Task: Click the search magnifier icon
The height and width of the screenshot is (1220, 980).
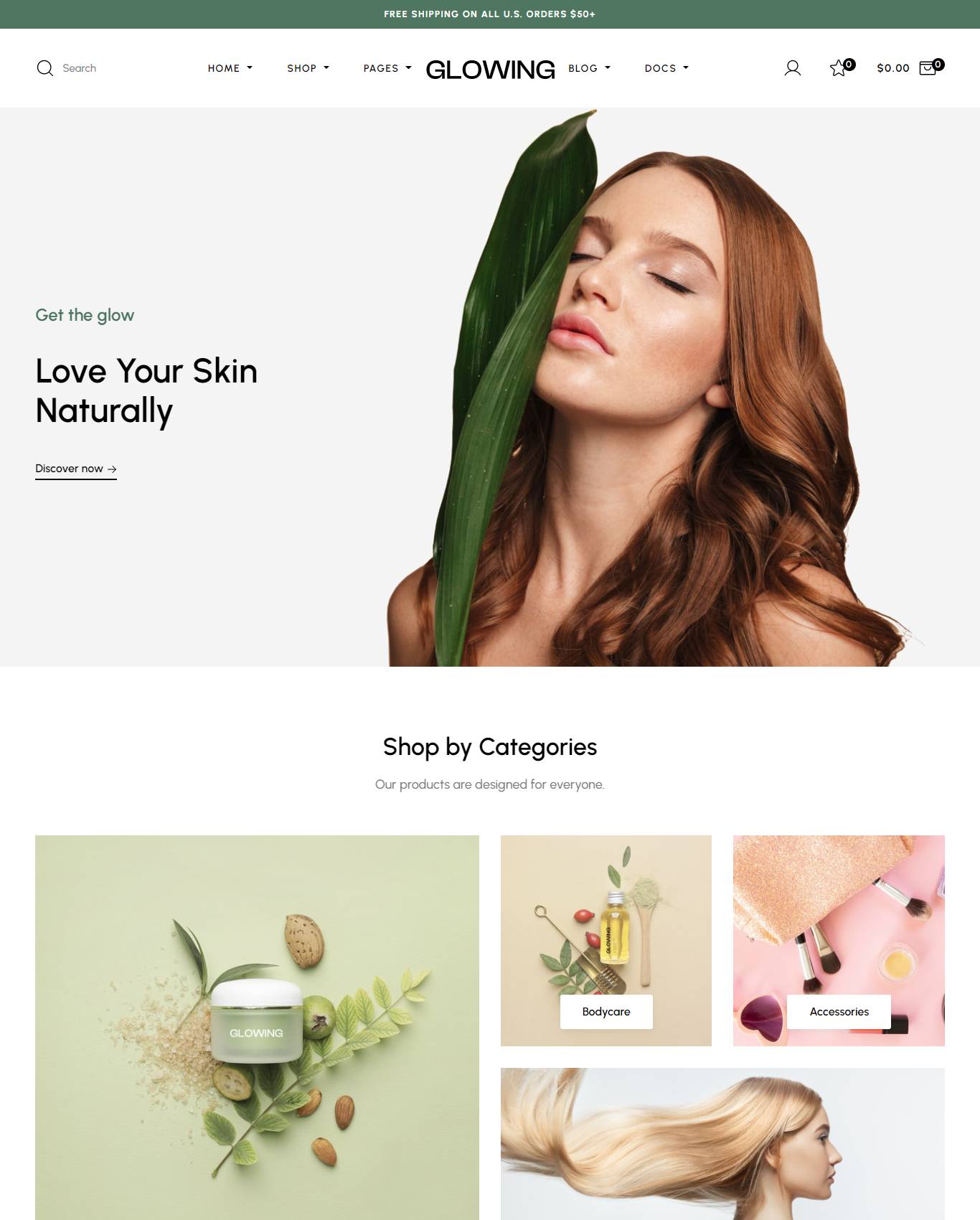Action: point(45,68)
